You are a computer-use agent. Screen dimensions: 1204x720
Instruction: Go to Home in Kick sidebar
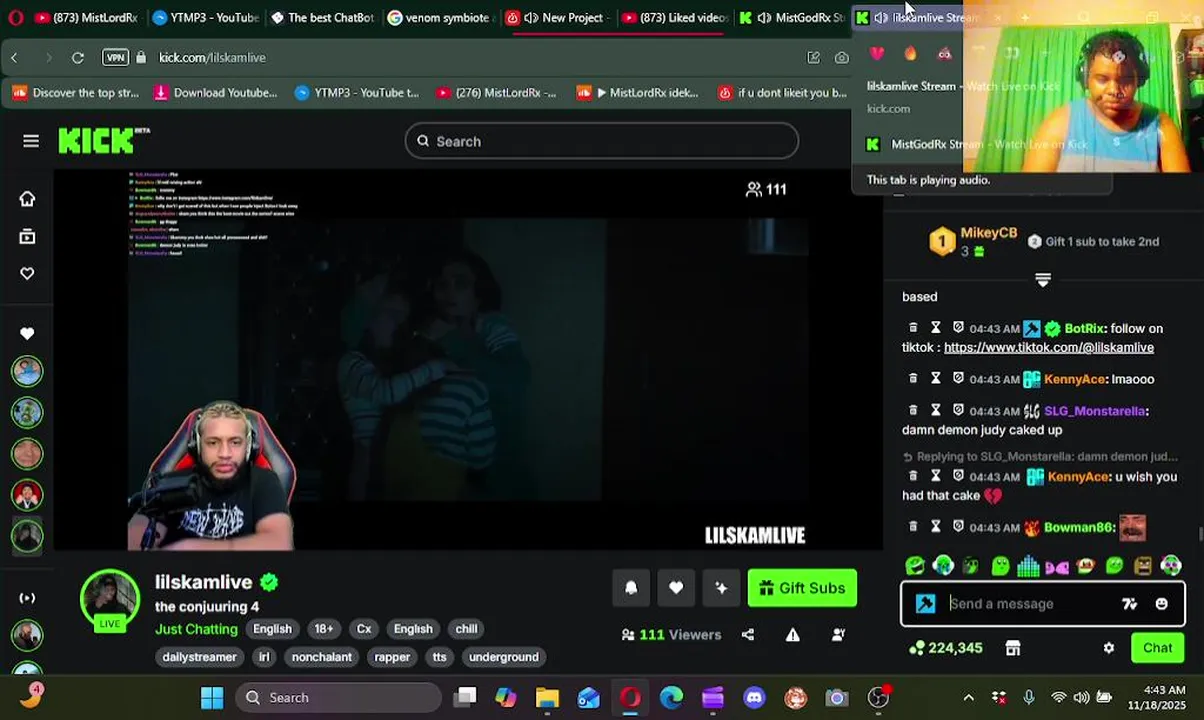(27, 199)
